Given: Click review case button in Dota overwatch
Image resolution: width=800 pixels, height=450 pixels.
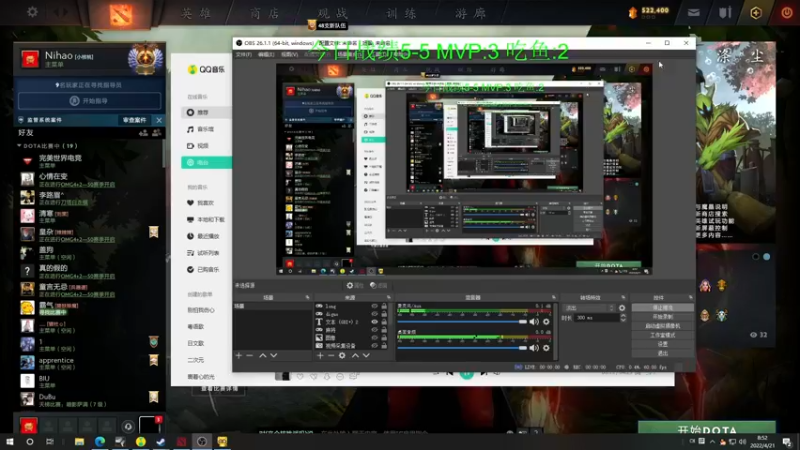Looking at the screenshot, I should click(x=135, y=120).
